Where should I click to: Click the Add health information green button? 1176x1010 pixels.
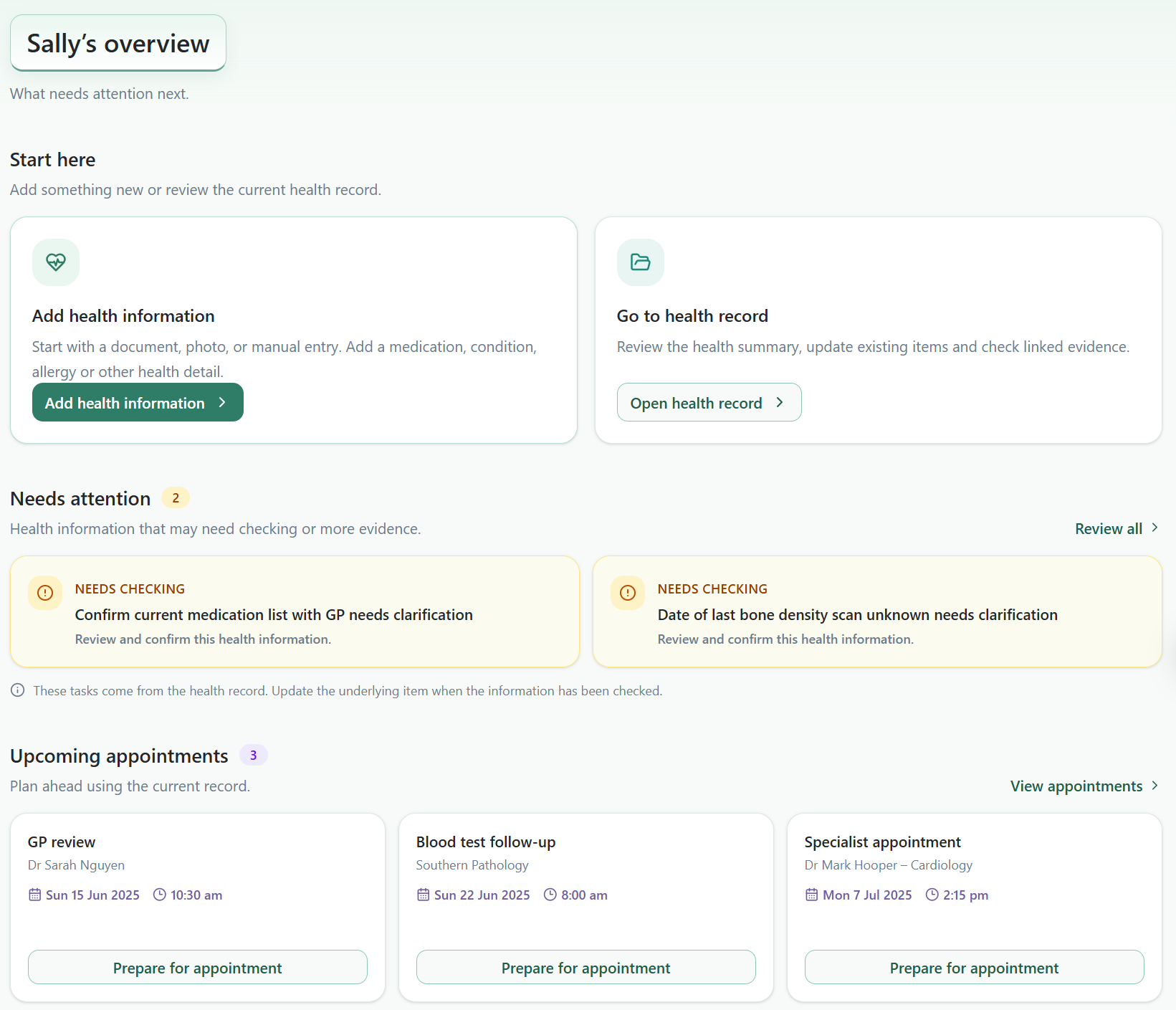(138, 402)
